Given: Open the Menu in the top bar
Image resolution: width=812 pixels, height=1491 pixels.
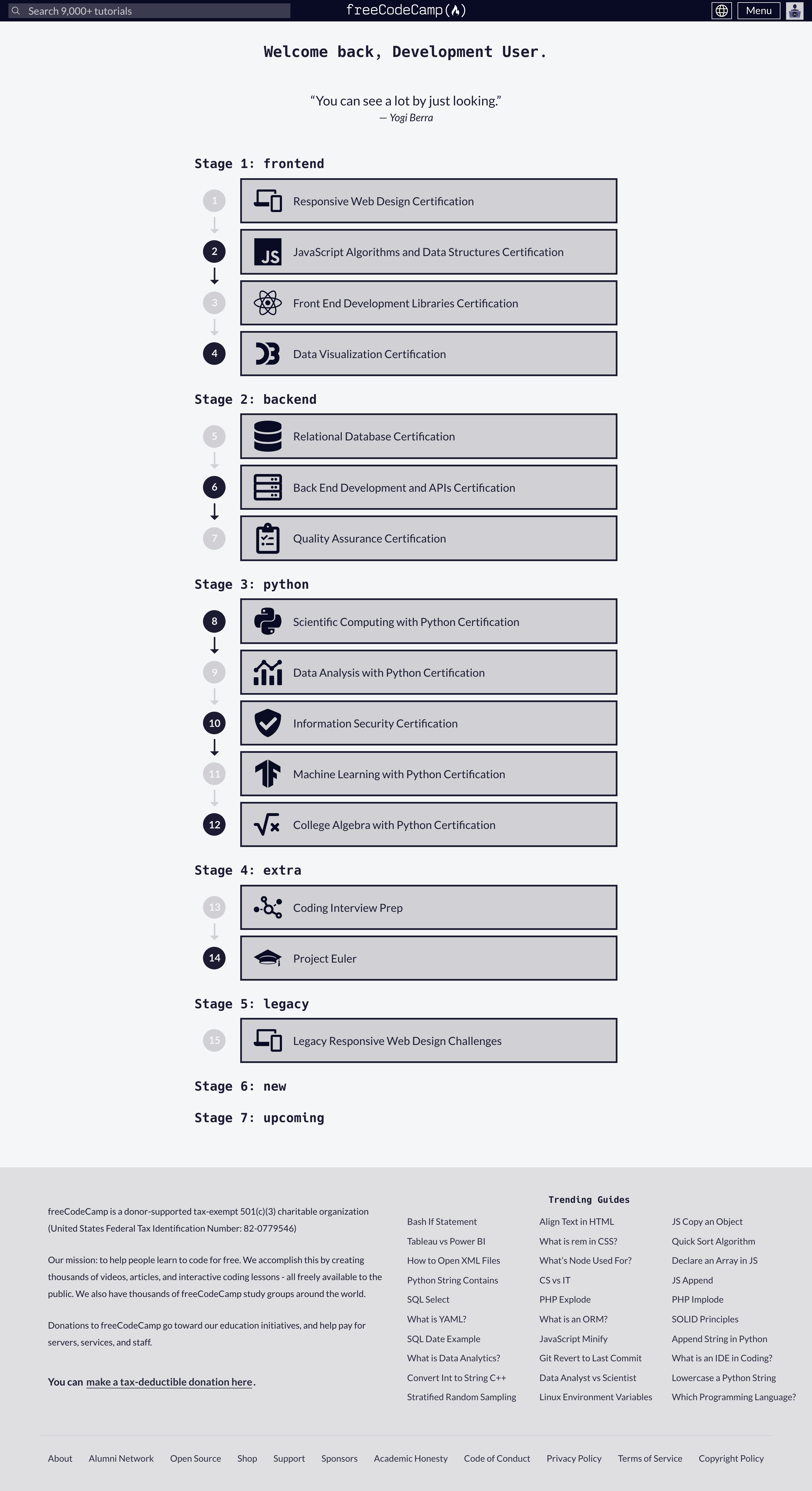Looking at the screenshot, I should pos(759,10).
